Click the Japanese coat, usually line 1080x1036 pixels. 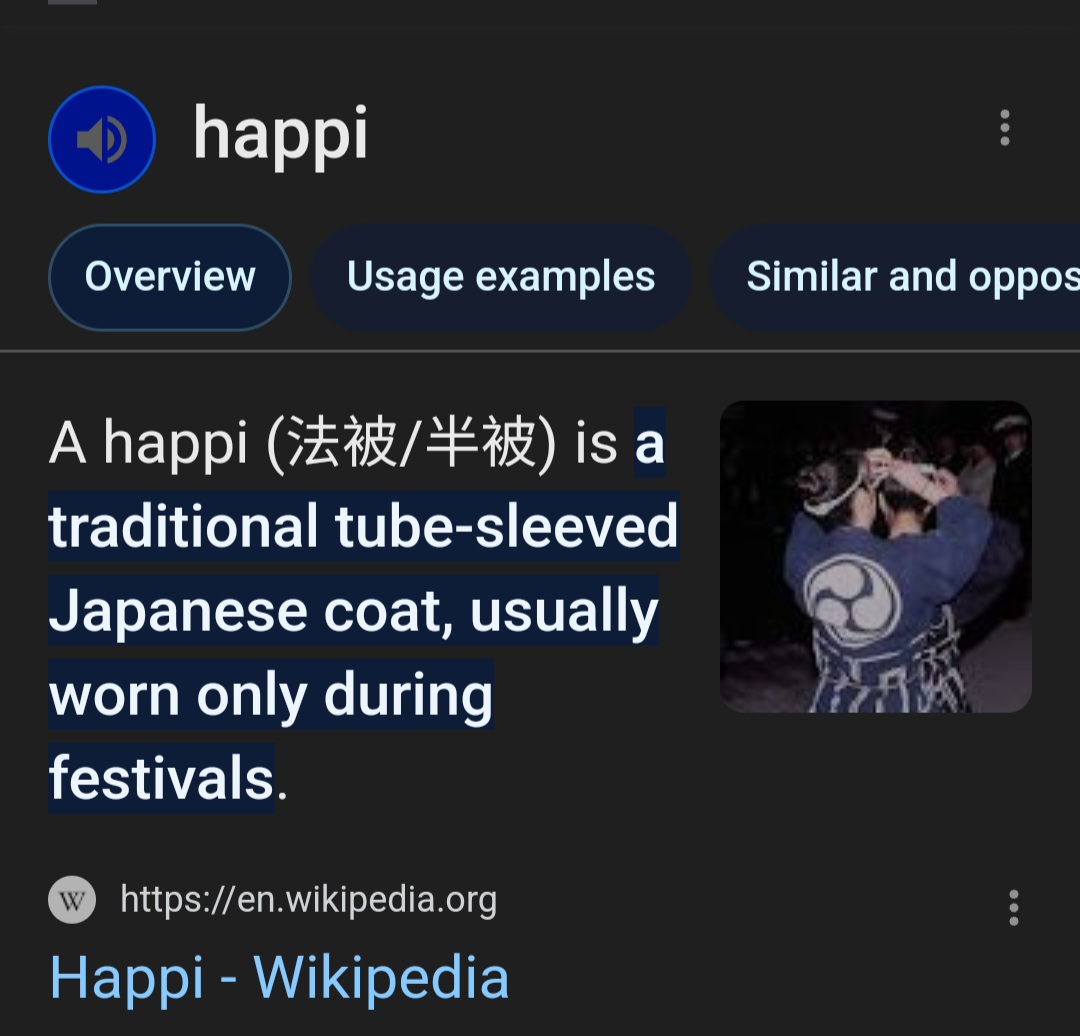point(354,611)
